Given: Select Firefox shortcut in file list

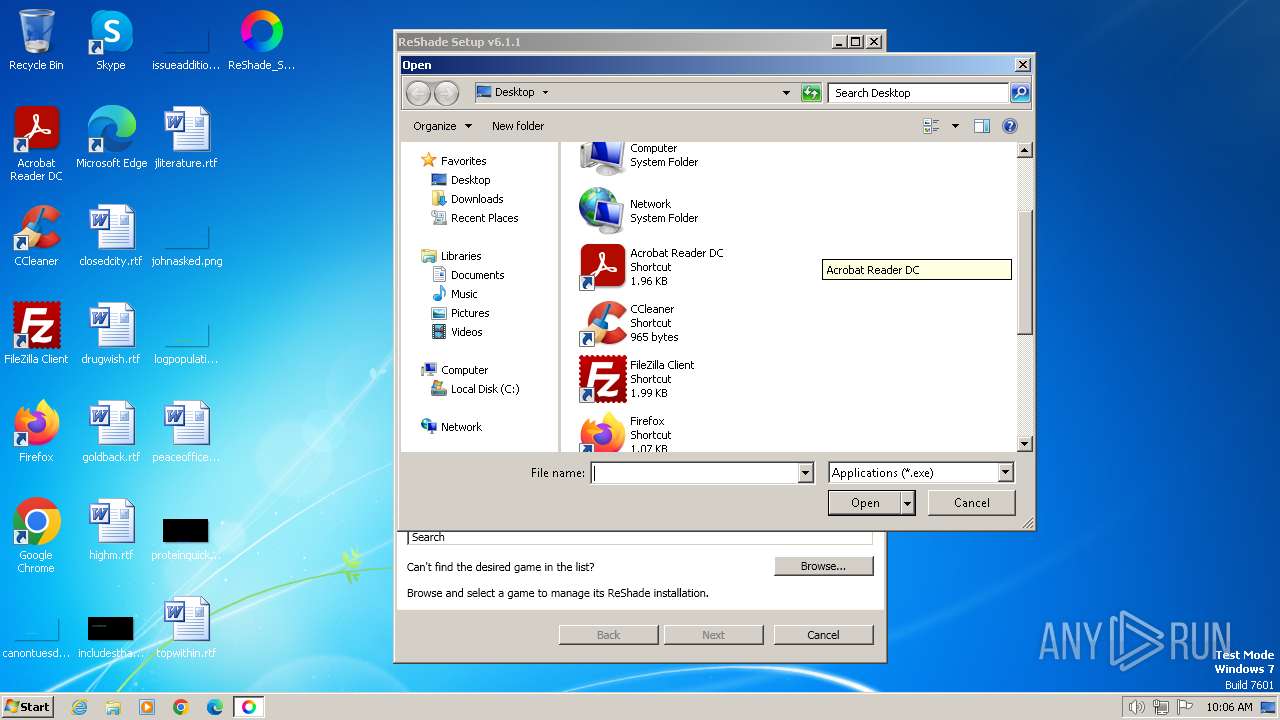Looking at the screenshot, I should click(x=624, y=432).
